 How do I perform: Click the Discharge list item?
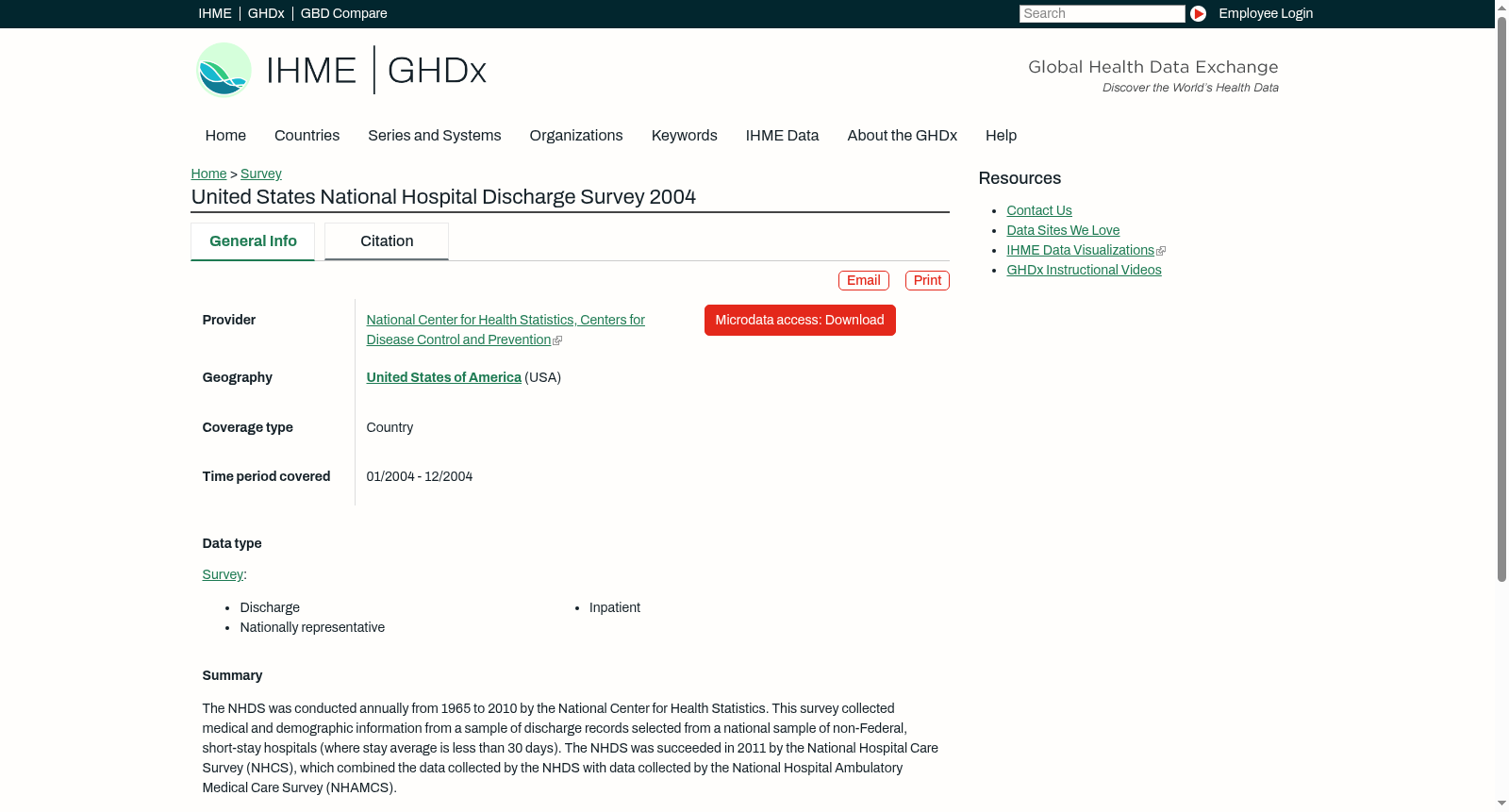click(270, 607)
